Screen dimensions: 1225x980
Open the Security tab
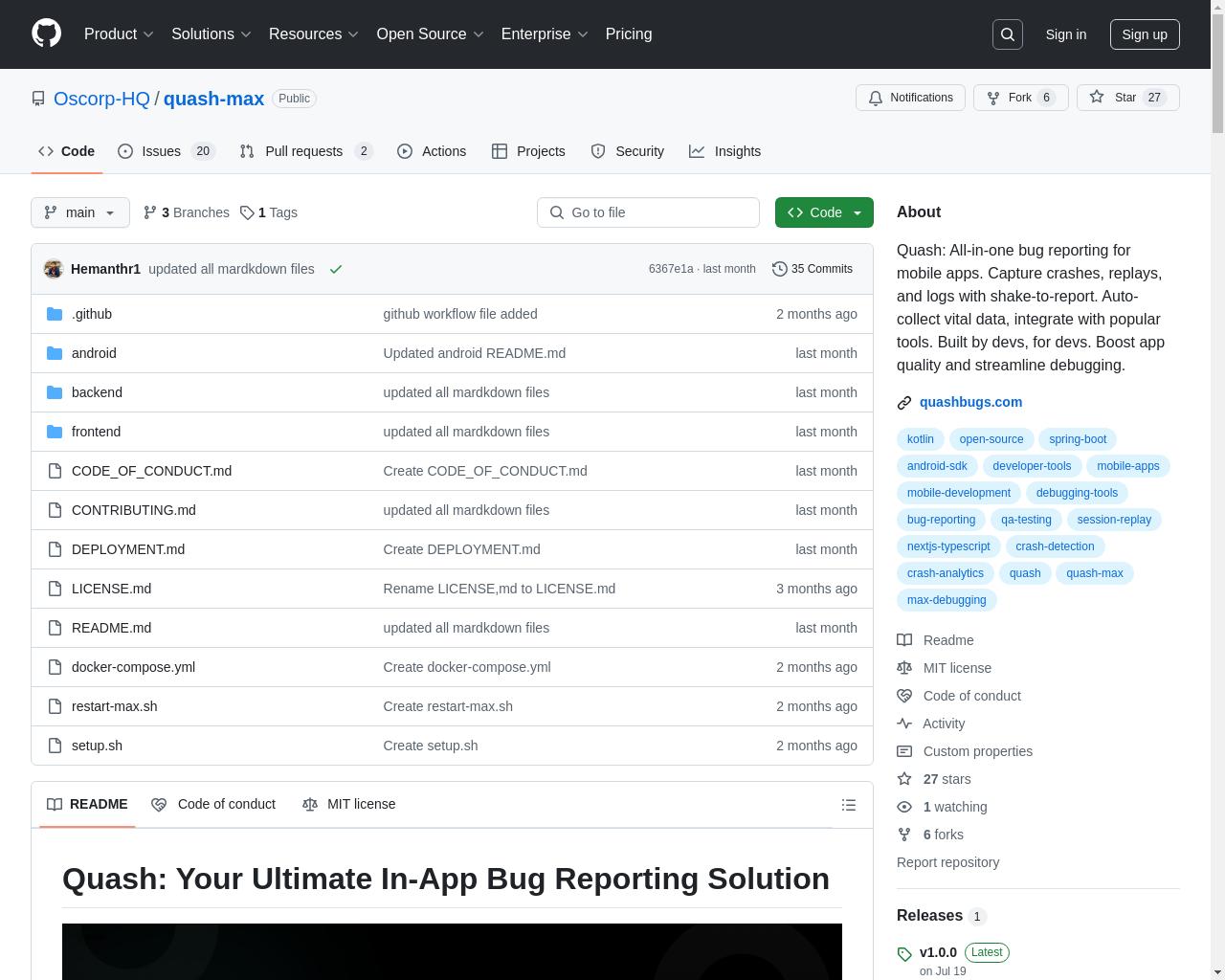coord(628,151)
